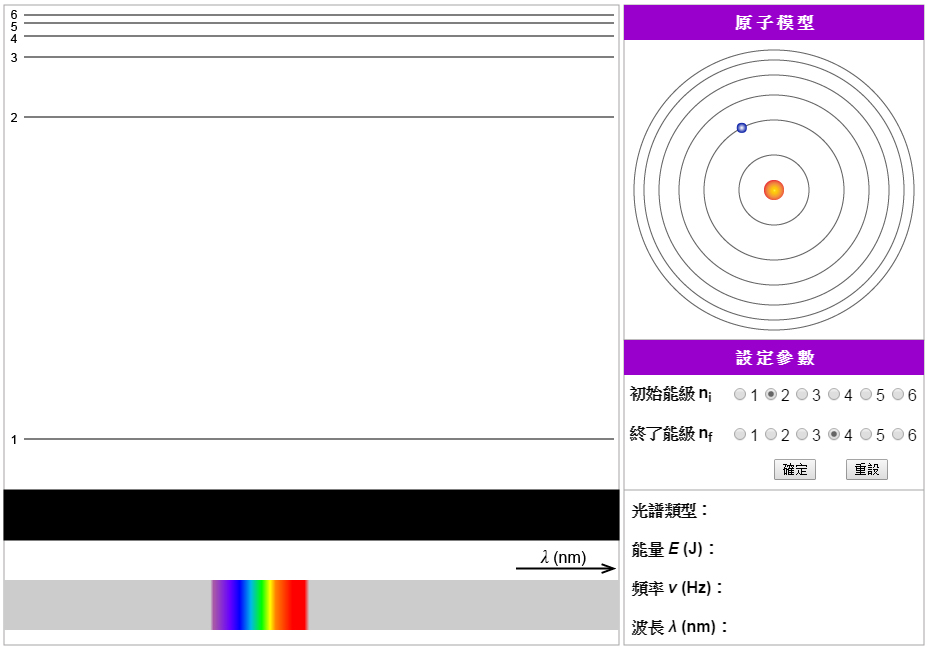Choose final energy level 2 option
This screenshot has width=930, height=650.
point(771,435)
